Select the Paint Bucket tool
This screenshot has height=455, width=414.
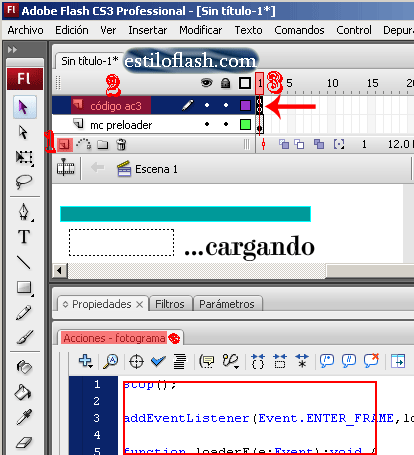[24, 392]
